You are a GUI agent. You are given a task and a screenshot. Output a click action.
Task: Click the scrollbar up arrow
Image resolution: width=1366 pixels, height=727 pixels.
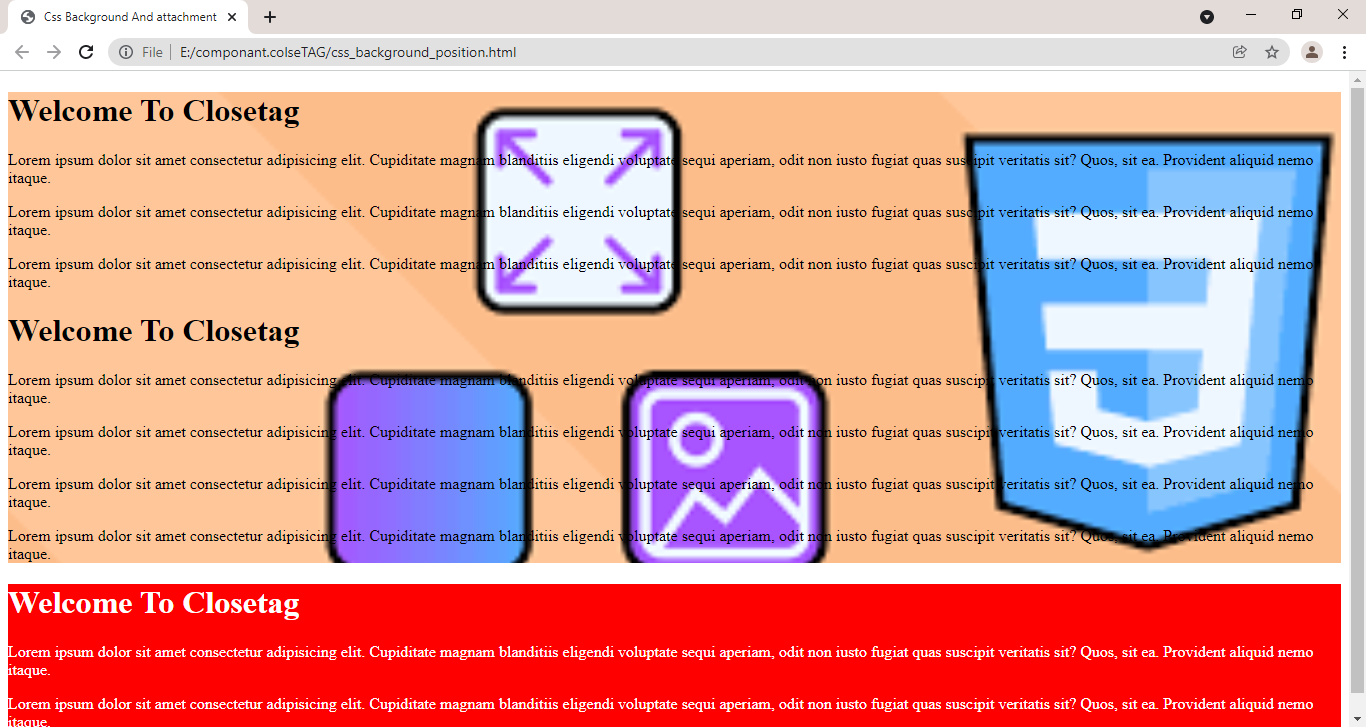coord(1357,79)
